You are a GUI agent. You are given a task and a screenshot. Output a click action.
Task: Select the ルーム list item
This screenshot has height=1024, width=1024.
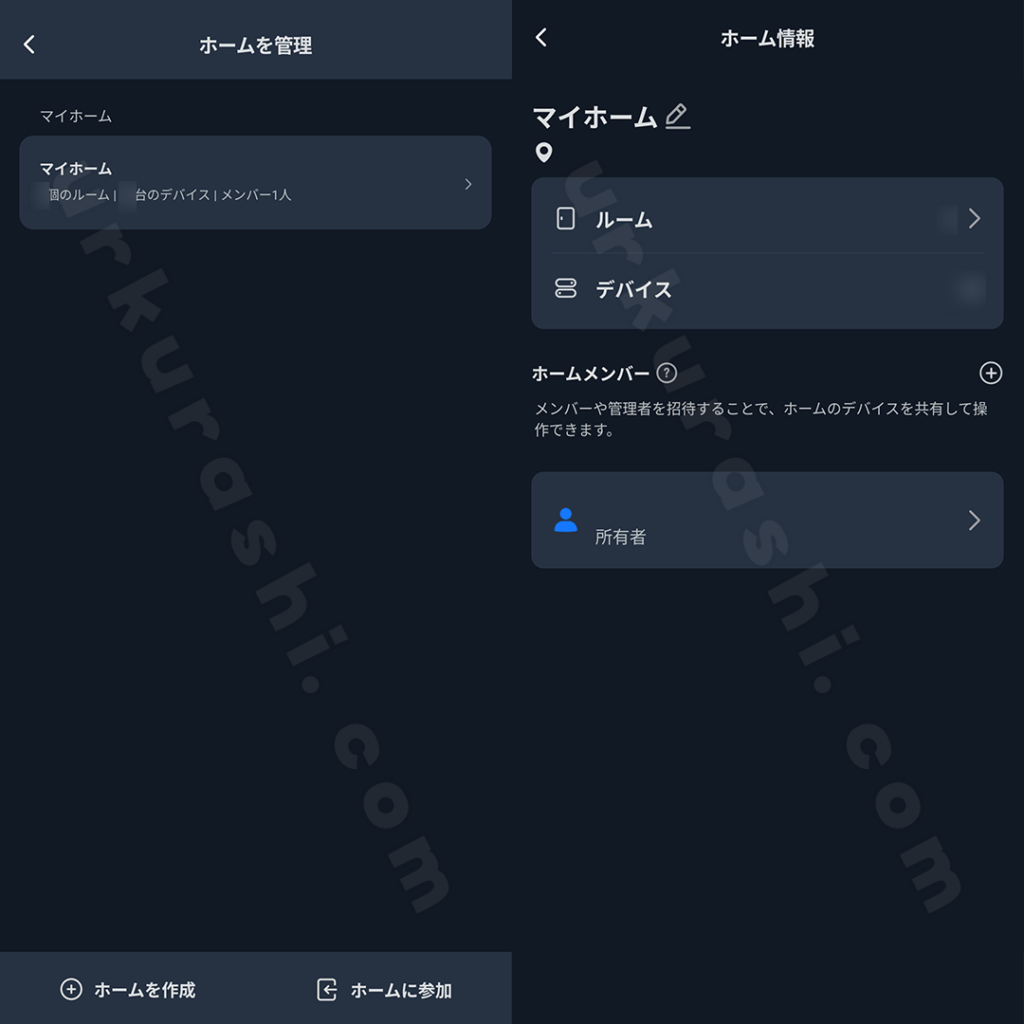point(767,219)
